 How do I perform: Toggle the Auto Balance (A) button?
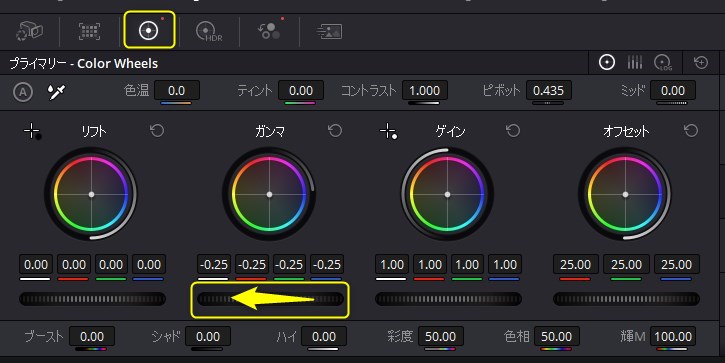click(x=23, y=92)
